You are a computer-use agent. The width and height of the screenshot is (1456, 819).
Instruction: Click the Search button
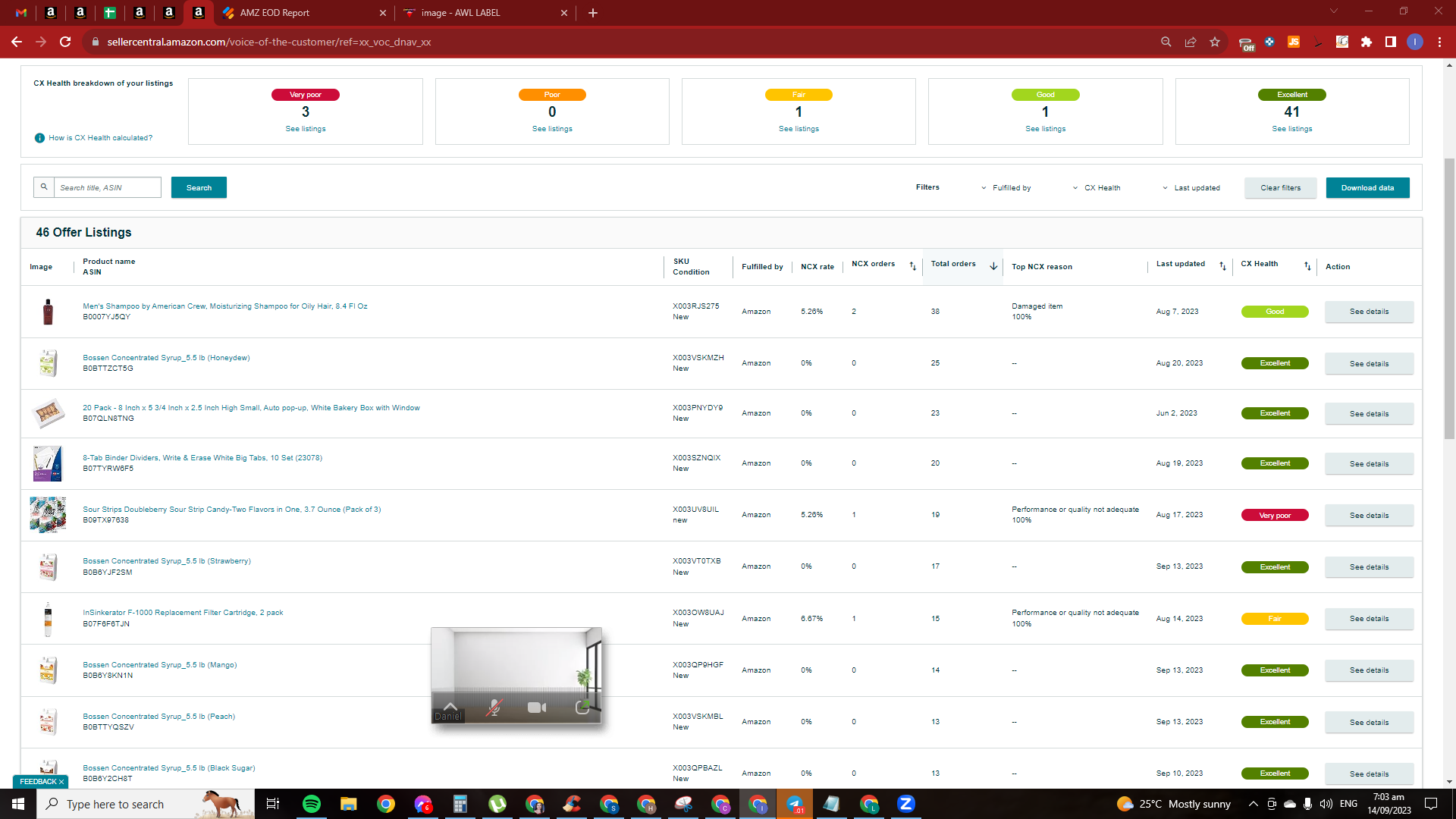click(x=199, y=188)
